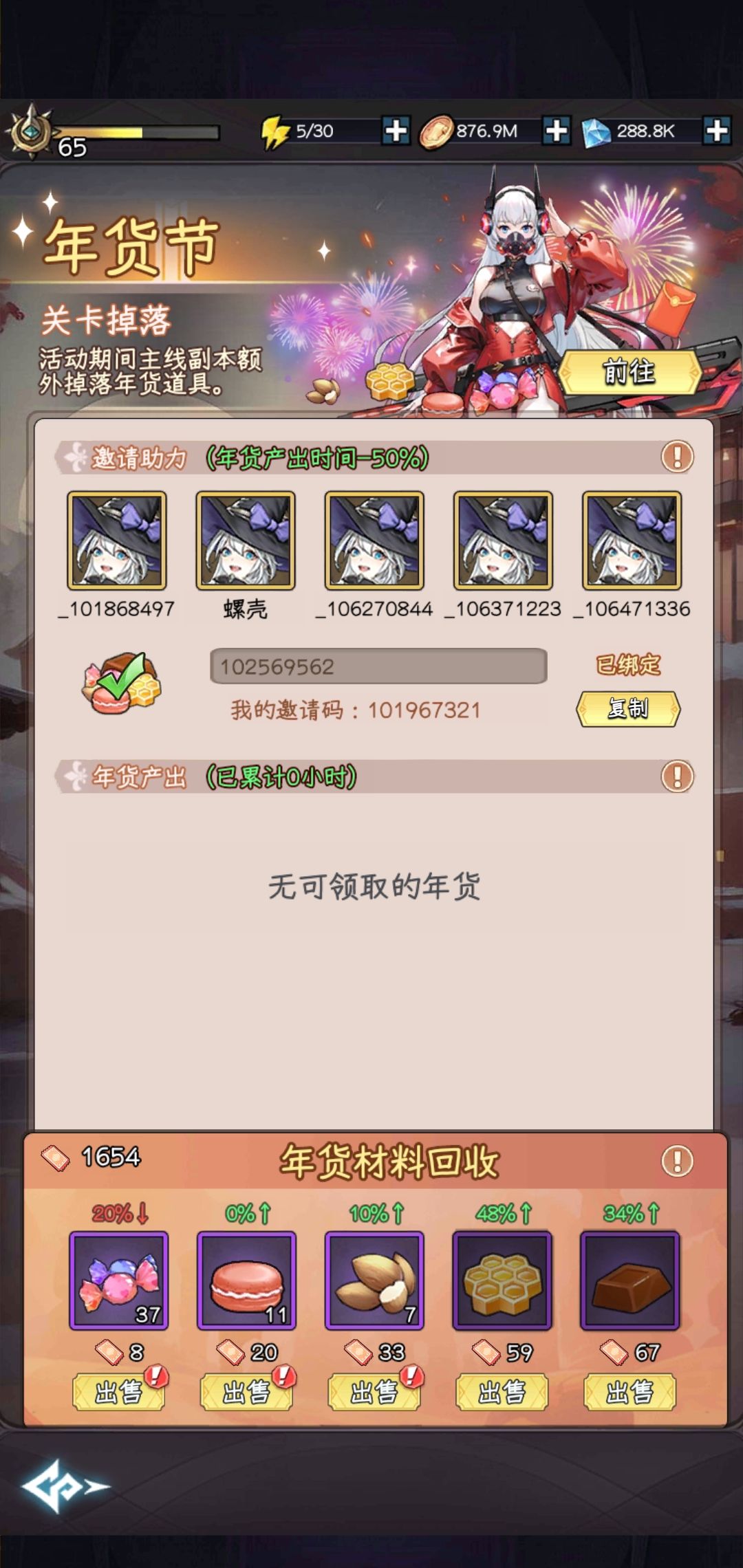Open helper avatar named 螺壳
The height and width of the screenshot is (1568, 743).
[x=246, y=541]
